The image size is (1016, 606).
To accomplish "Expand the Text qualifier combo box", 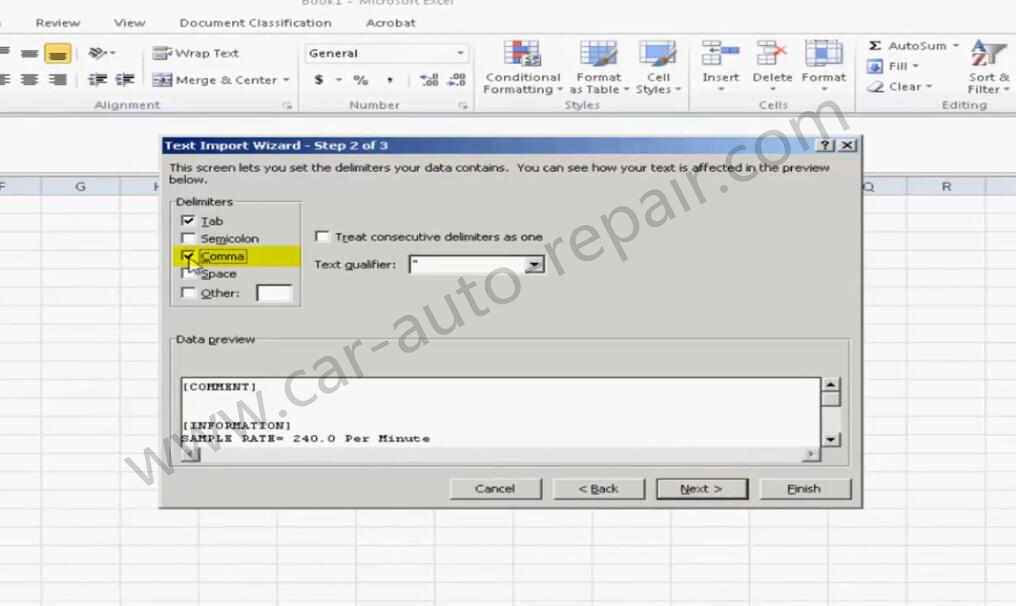I will (x=535, y=264).
